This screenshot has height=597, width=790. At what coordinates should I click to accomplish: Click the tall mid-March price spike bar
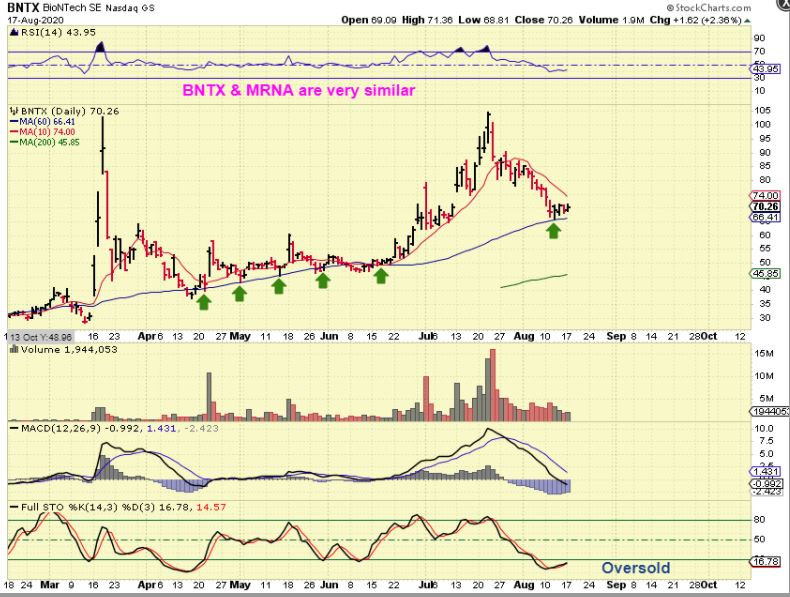coord(102,145)
